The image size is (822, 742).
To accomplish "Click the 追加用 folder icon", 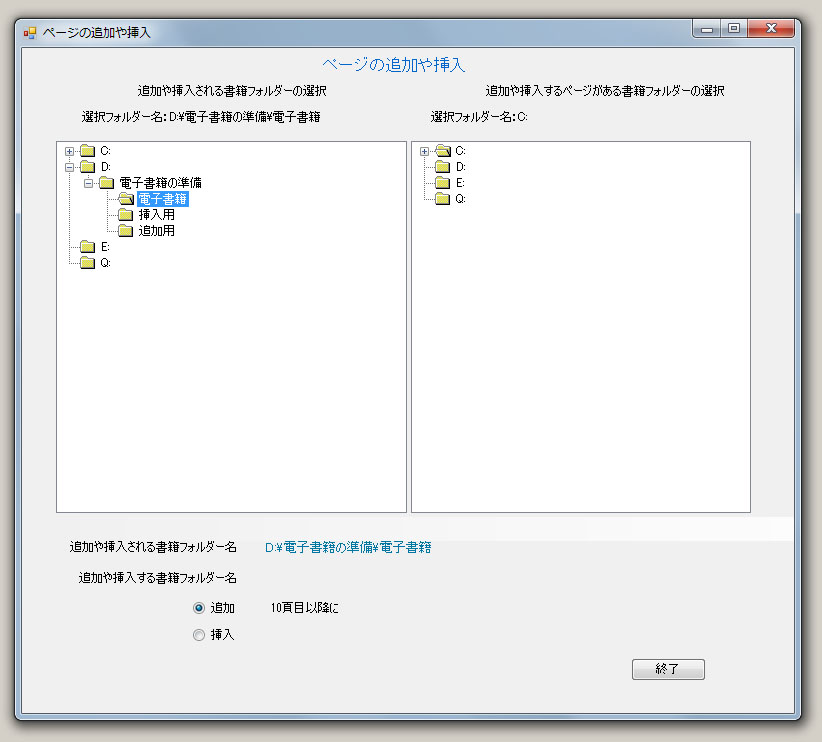I will [x=125, y=231].
